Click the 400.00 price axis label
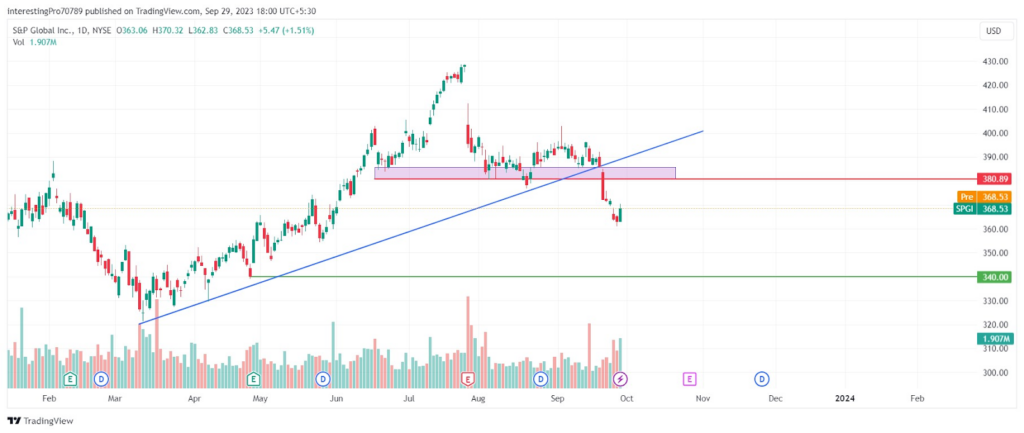 993,133
